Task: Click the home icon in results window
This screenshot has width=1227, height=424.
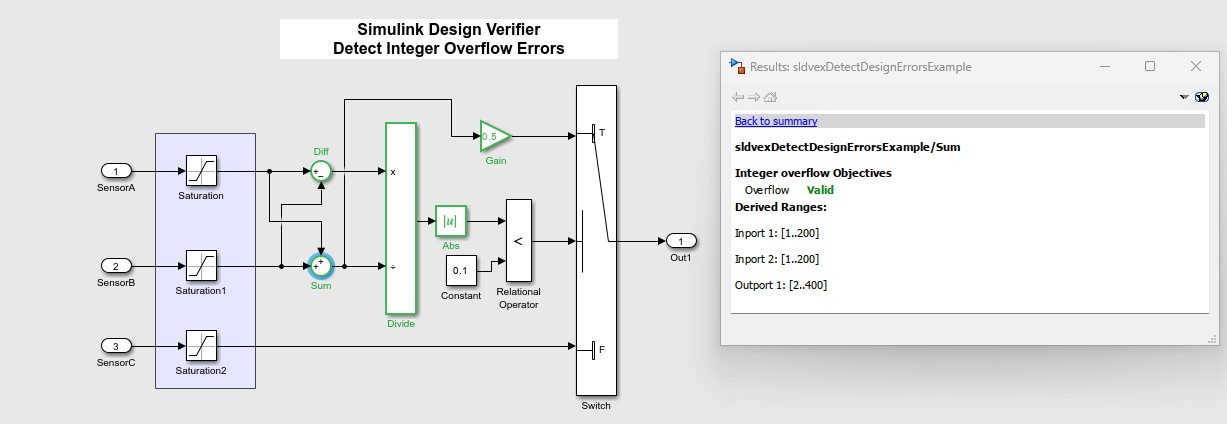Action: point(770,97)
